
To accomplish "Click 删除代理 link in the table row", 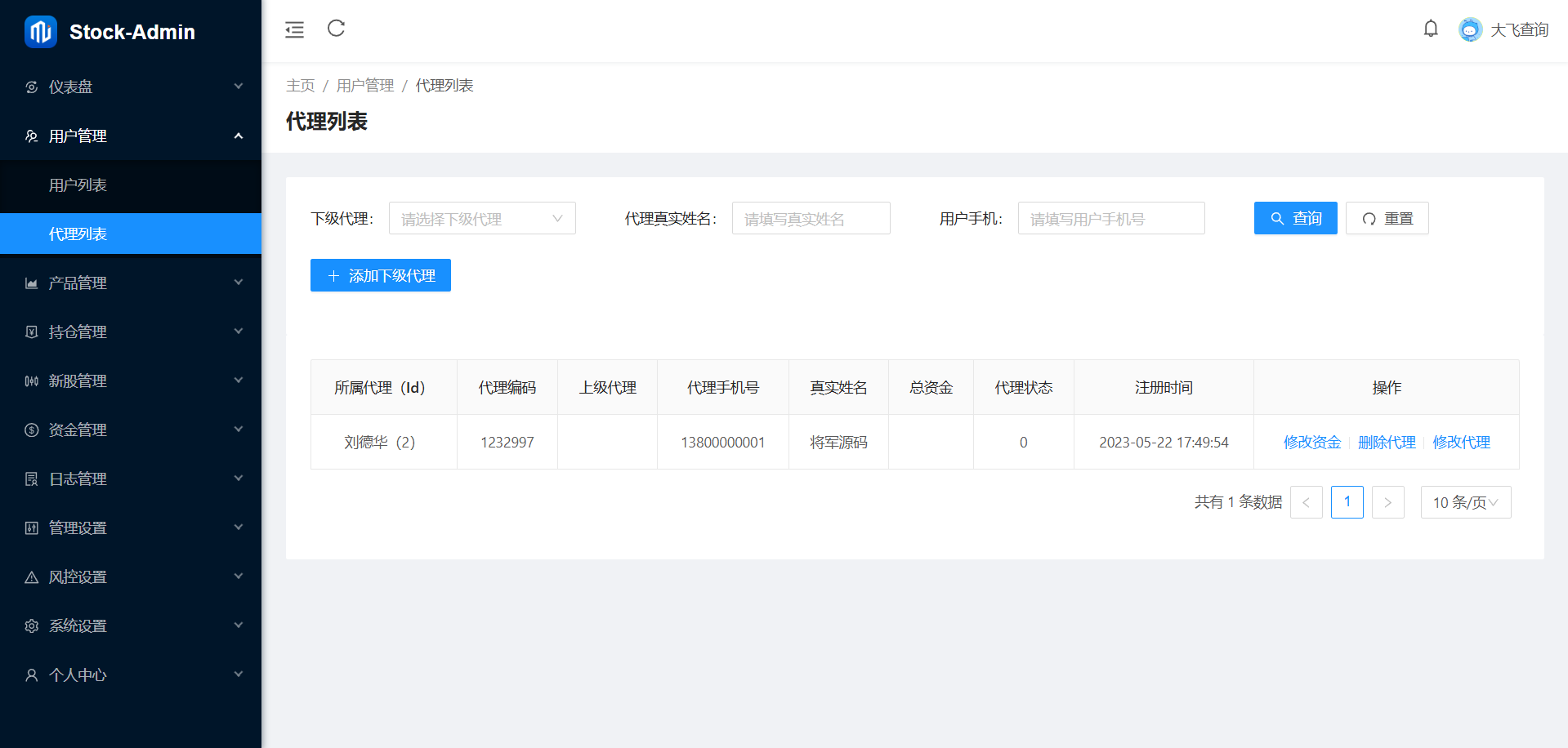I will 1386,443.
